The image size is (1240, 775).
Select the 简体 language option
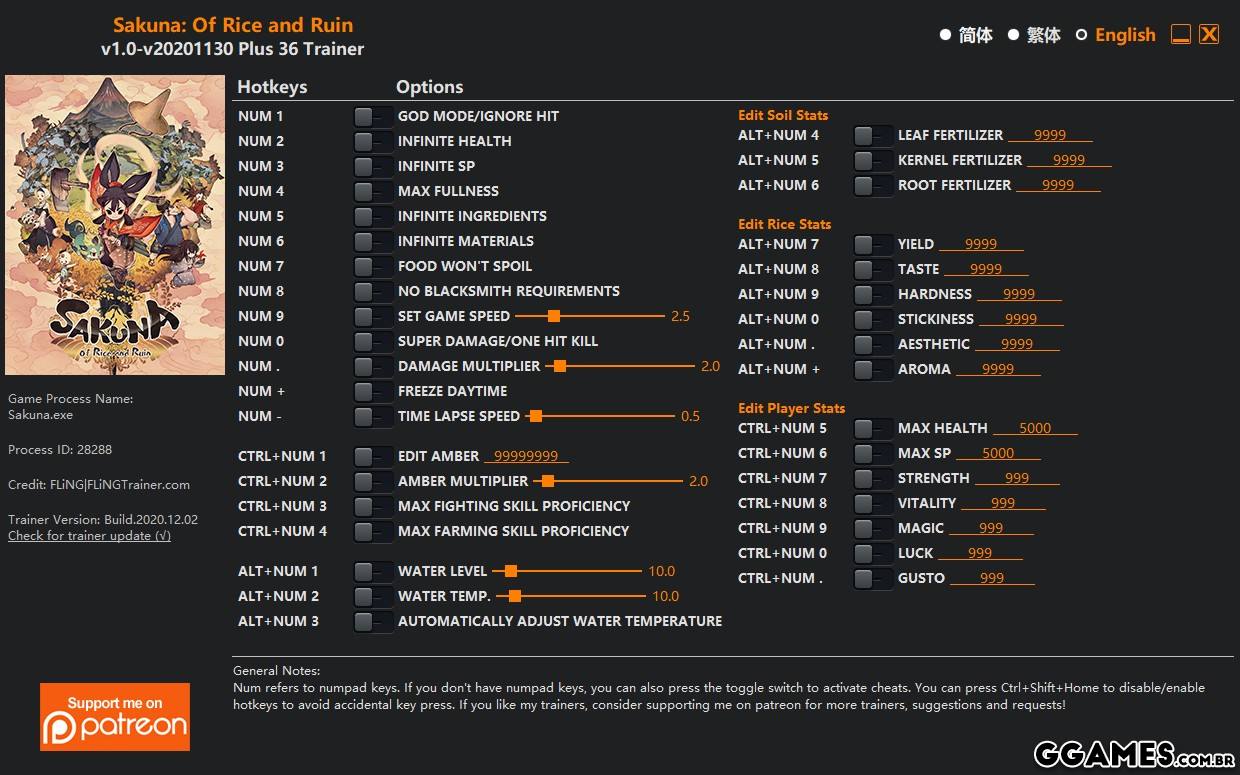945,35
